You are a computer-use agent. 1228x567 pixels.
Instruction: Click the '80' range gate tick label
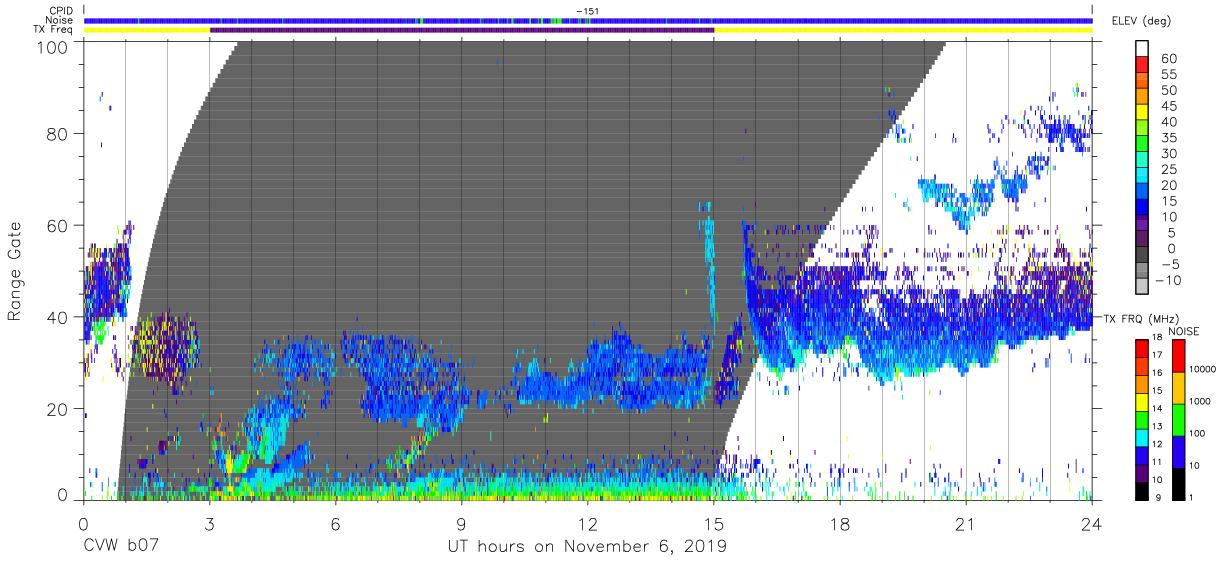pos(58,134)
